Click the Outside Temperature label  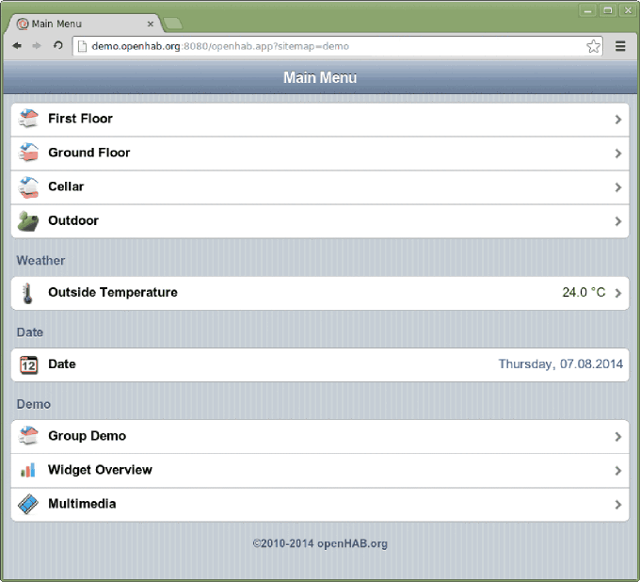tap(113, 292)
